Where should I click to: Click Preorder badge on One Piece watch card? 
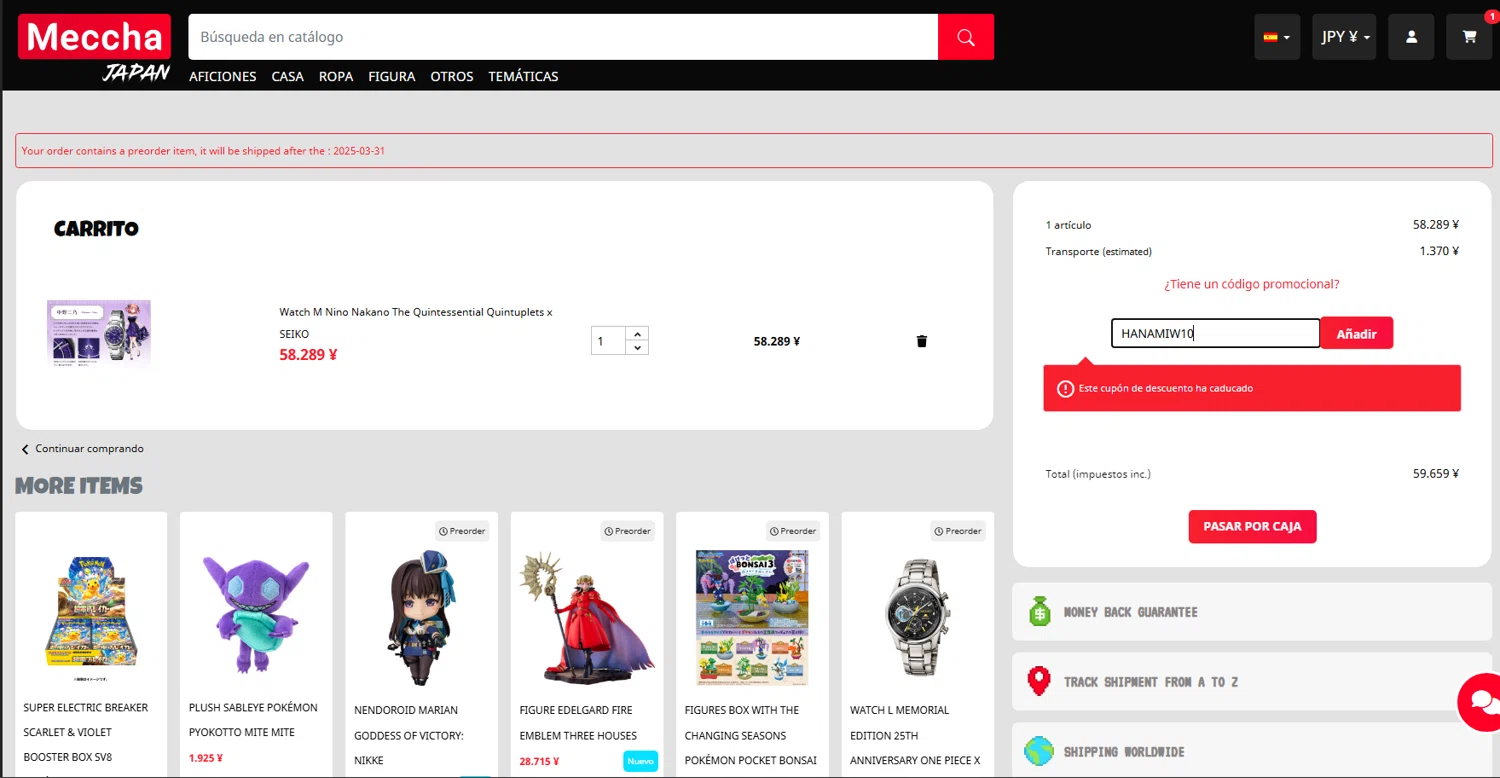(x=958, y=531)
